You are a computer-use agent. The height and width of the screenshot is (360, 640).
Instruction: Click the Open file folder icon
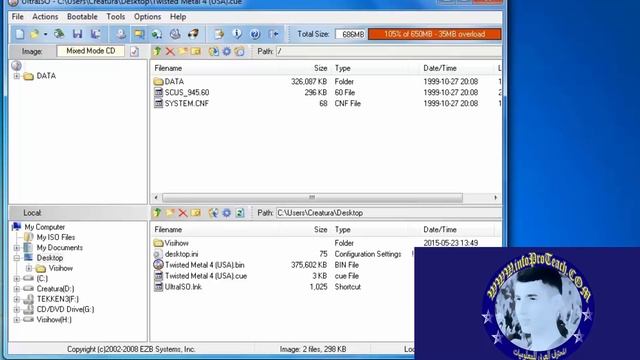[35, 34]
